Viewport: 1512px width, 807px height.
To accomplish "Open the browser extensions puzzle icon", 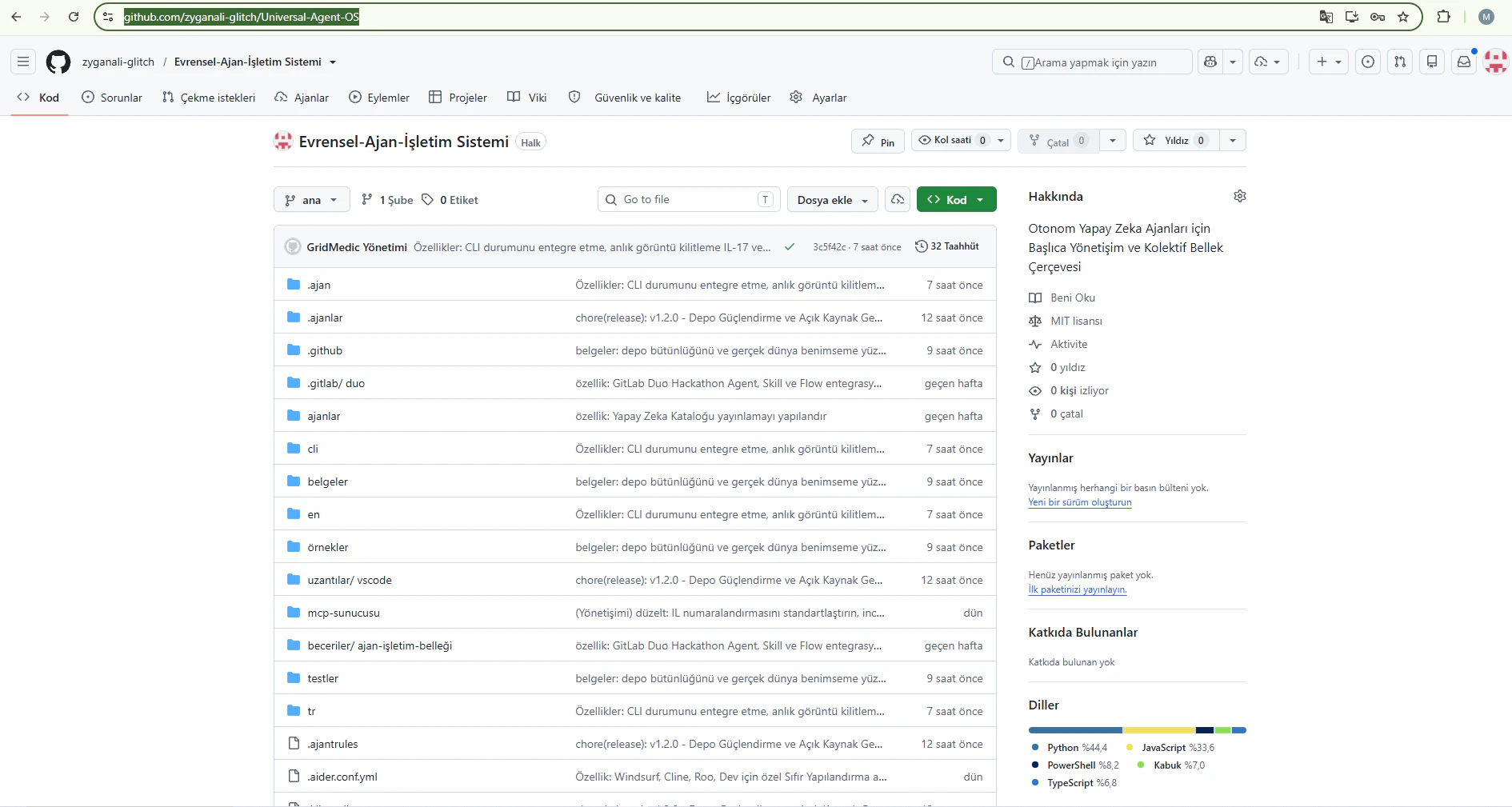I will (1443, 17).
